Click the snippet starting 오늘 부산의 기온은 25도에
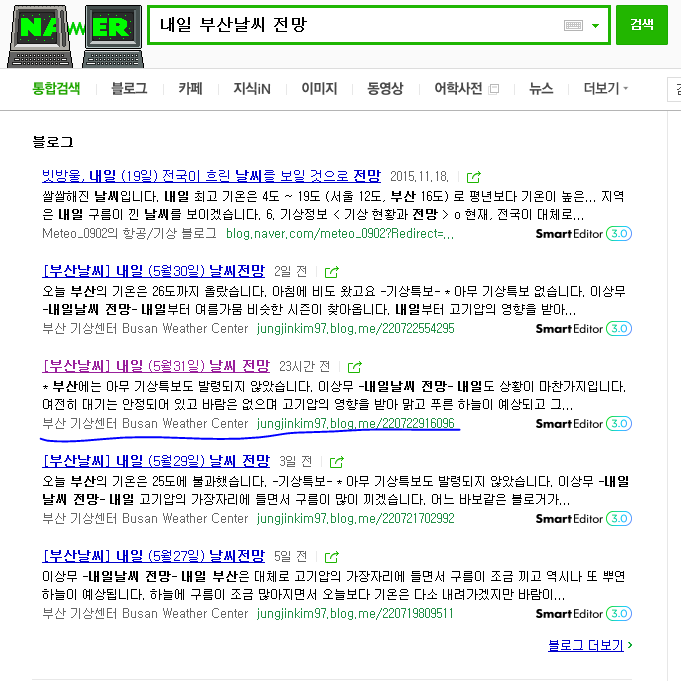 pos(335,491)
